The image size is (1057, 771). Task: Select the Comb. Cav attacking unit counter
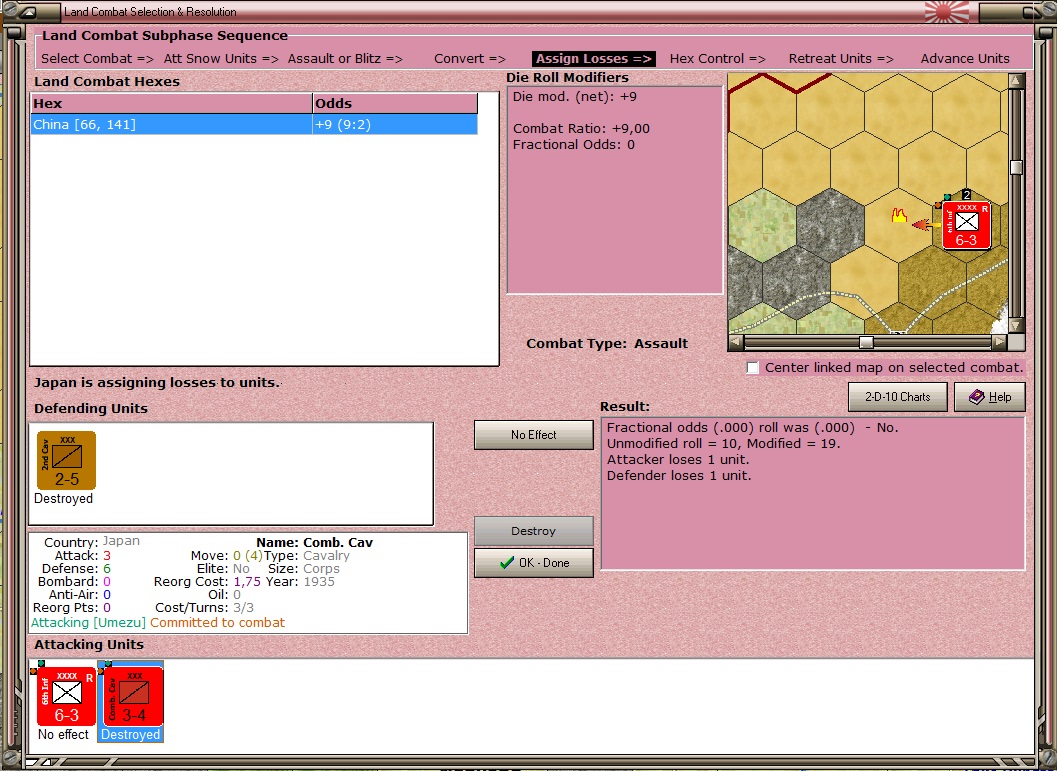[133, 696]
